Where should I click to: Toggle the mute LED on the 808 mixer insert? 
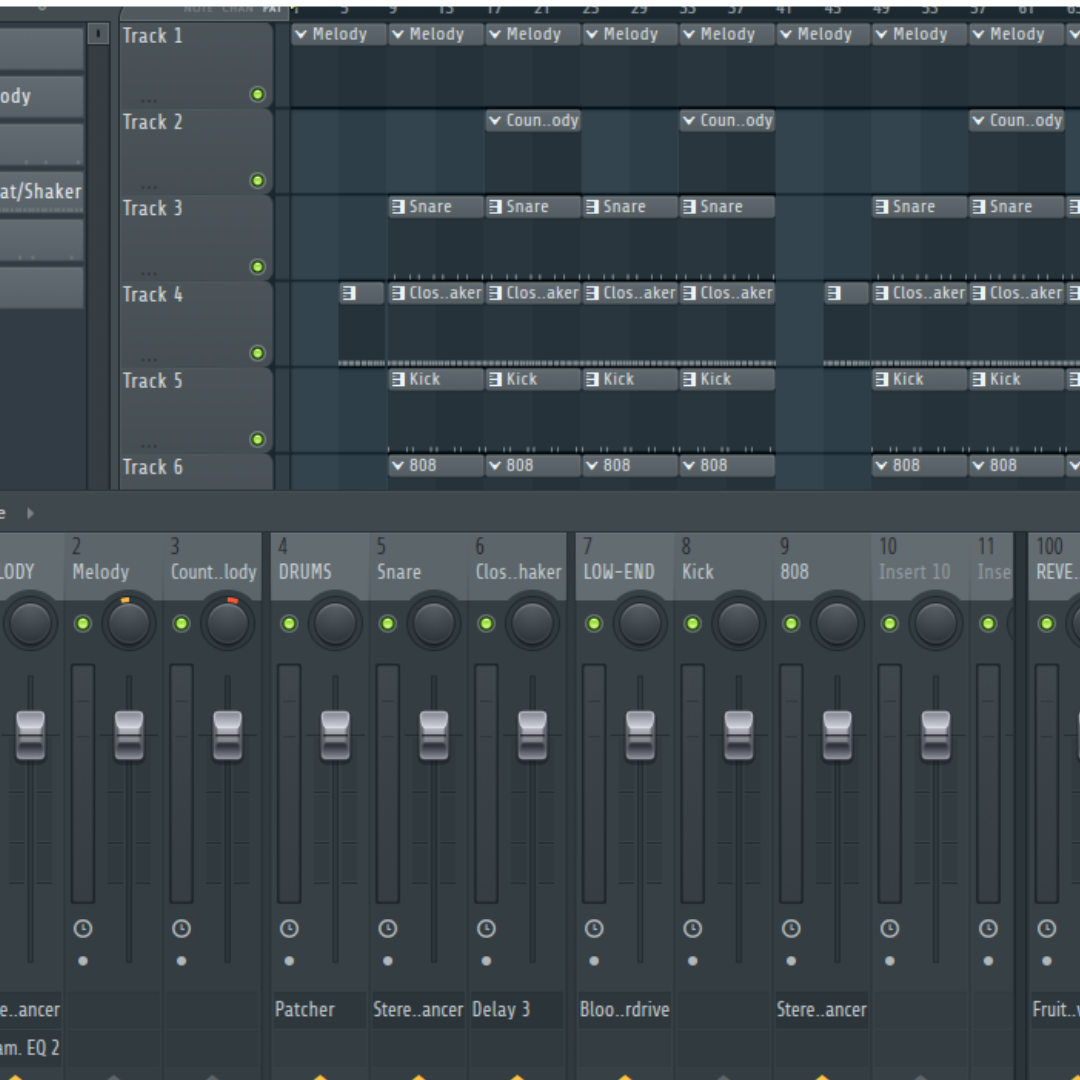coord(791,624)
